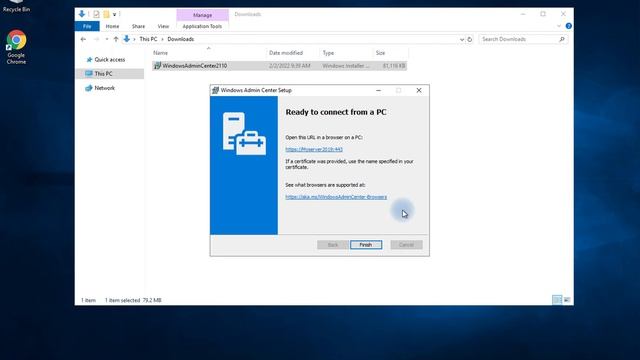Viewport: 640px width, 360px height.
Task: Open the recent locations dropdown arrow
Action: point(107,39)
